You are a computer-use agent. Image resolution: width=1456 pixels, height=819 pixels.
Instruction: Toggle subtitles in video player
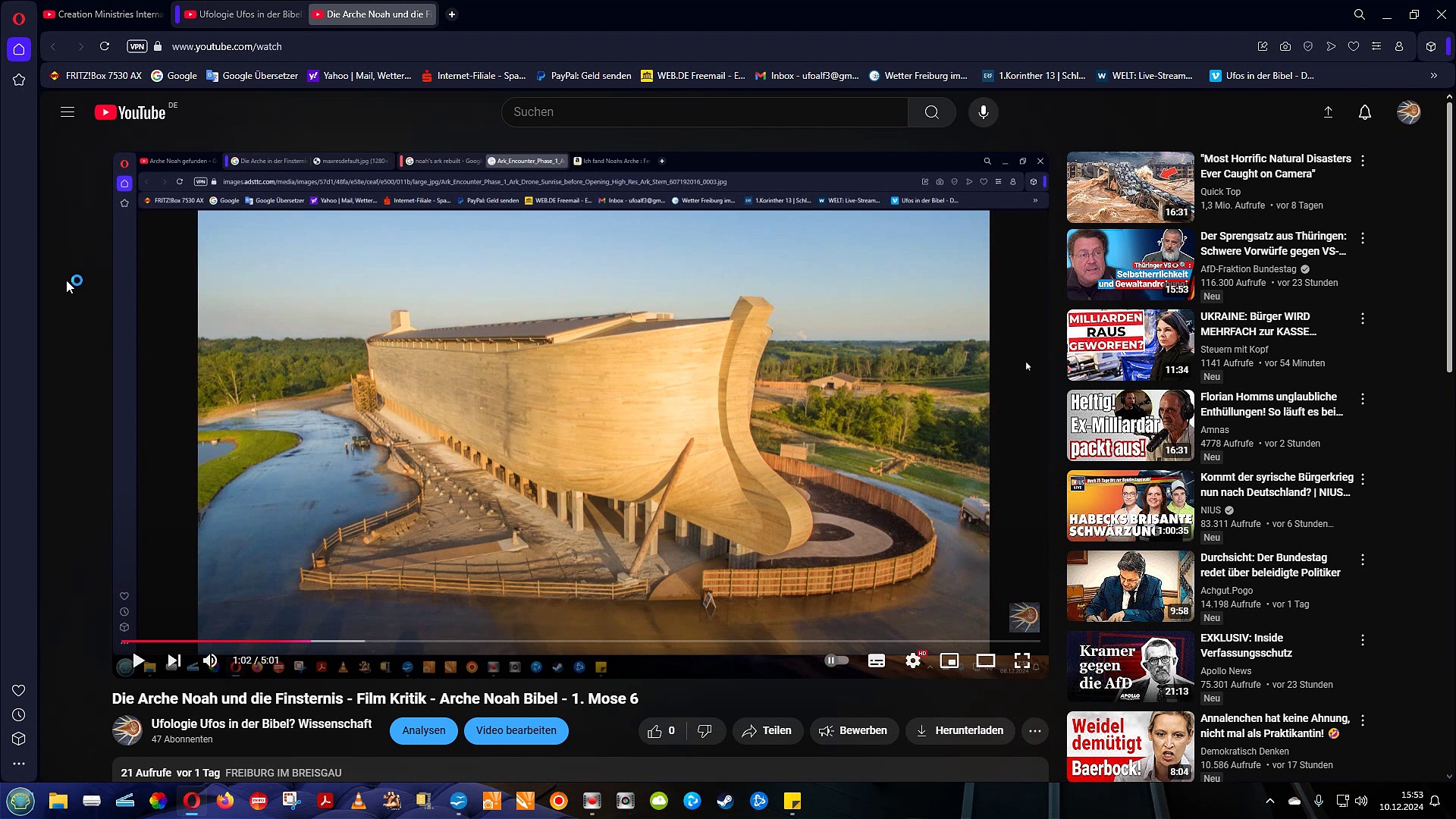click(x=877, y=661)
